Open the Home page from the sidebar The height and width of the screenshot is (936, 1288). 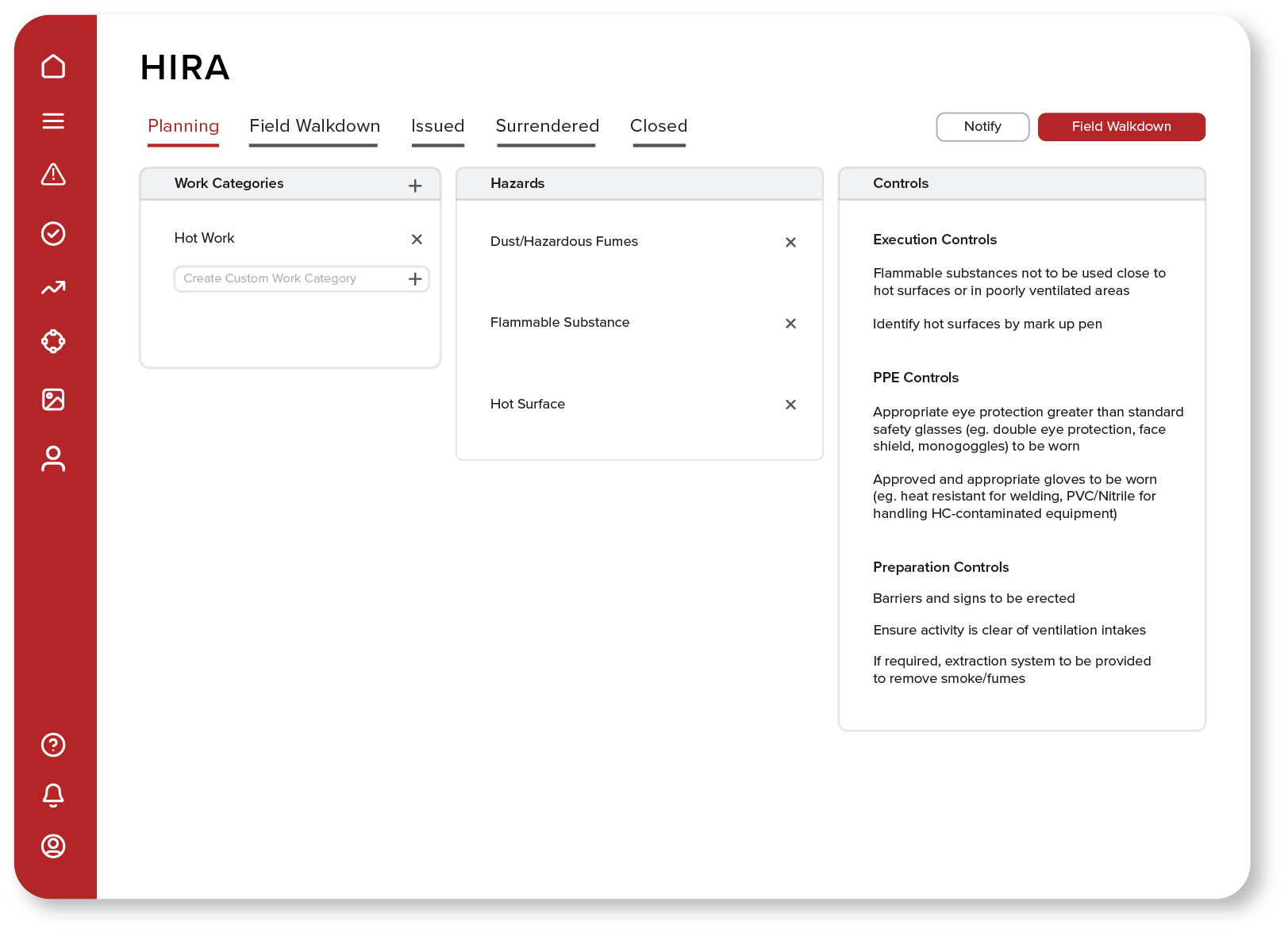coord(53,67)
